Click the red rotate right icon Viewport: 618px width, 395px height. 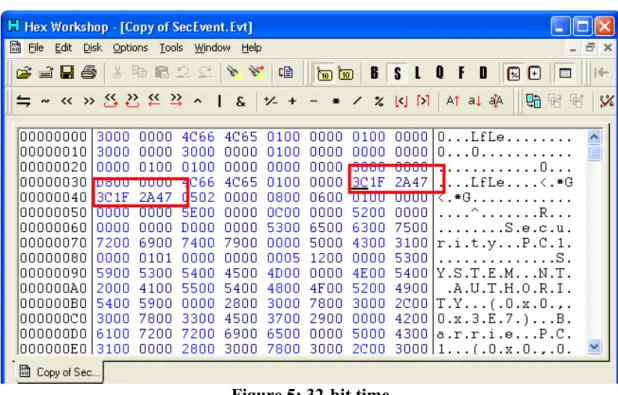[x=132, y=101]
